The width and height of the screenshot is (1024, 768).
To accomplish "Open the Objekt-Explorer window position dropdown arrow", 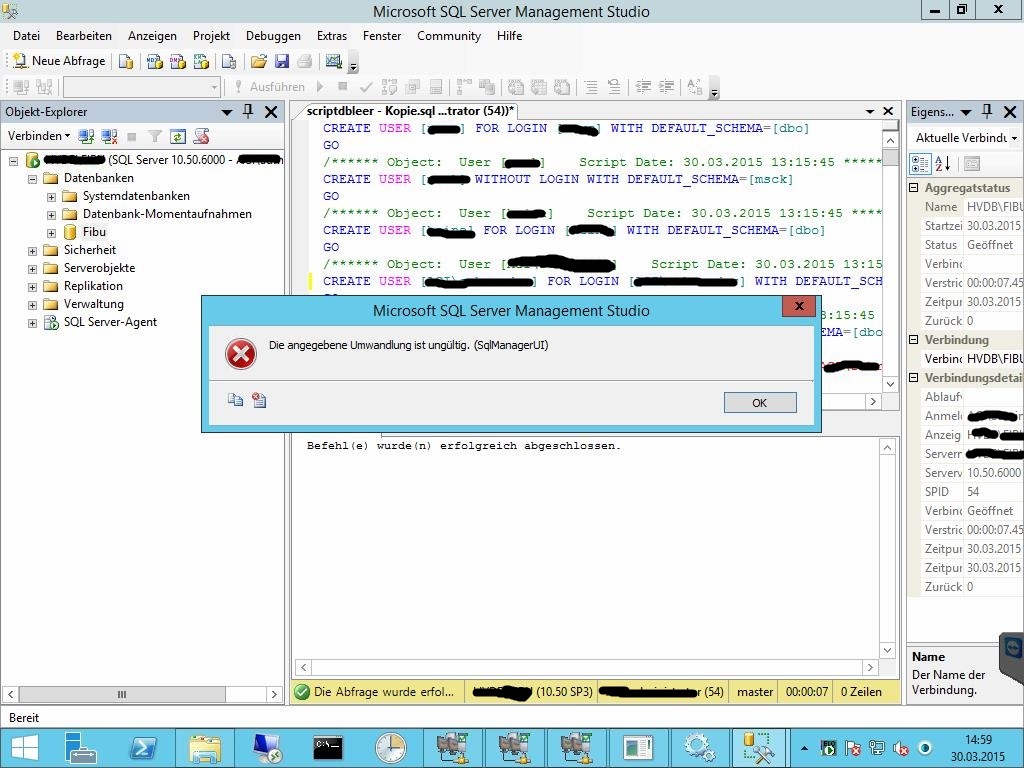I will 227,112.
